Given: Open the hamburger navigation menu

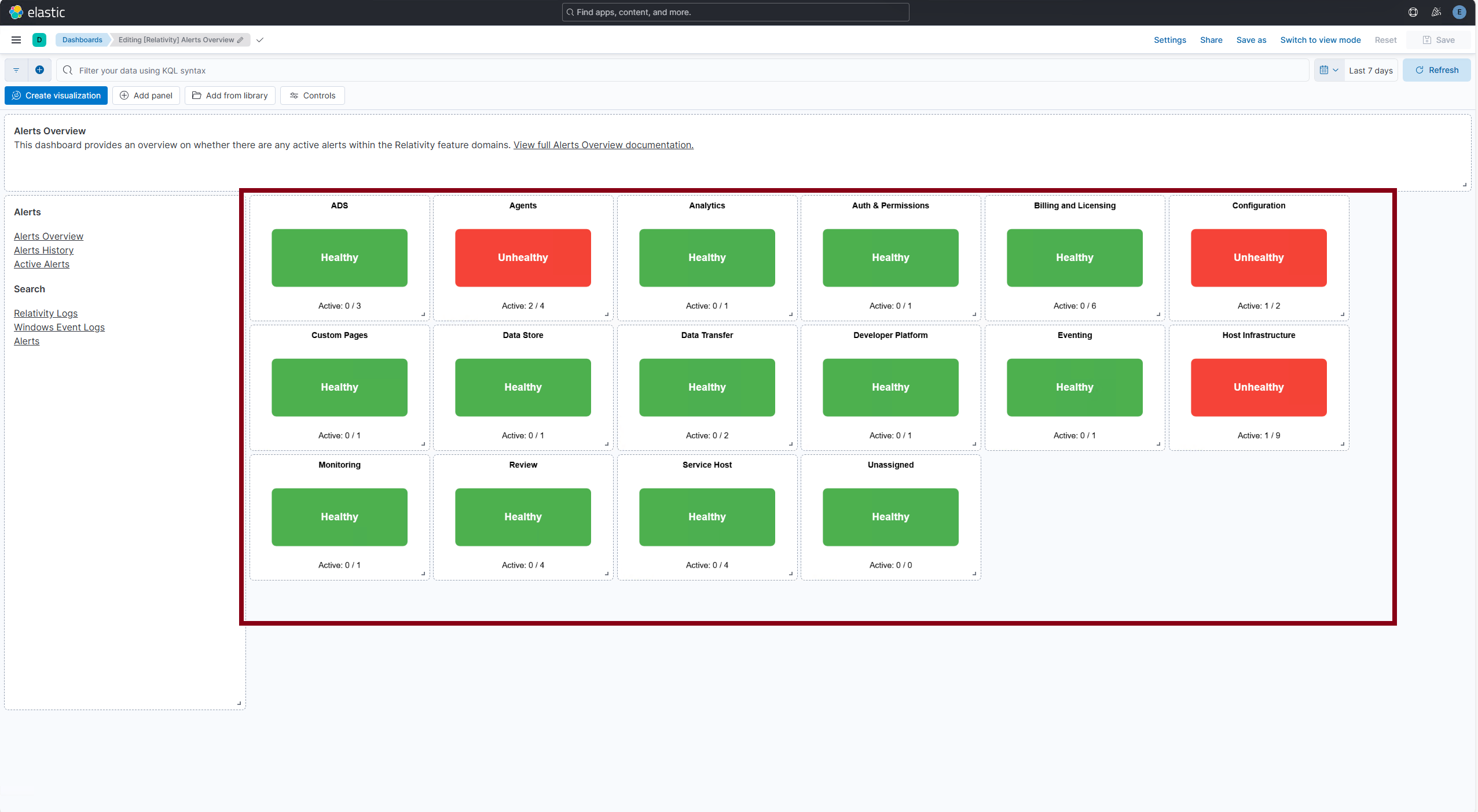Looking at the screenshot, I should pyautogui.click(x=16, y=40).
